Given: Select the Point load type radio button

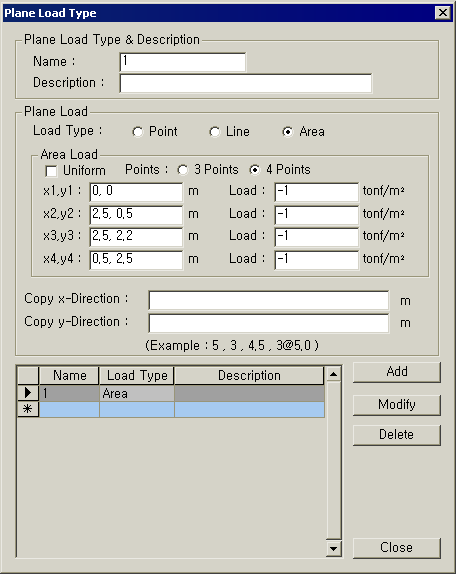Looking at the screenshot, I should (138, 132).
